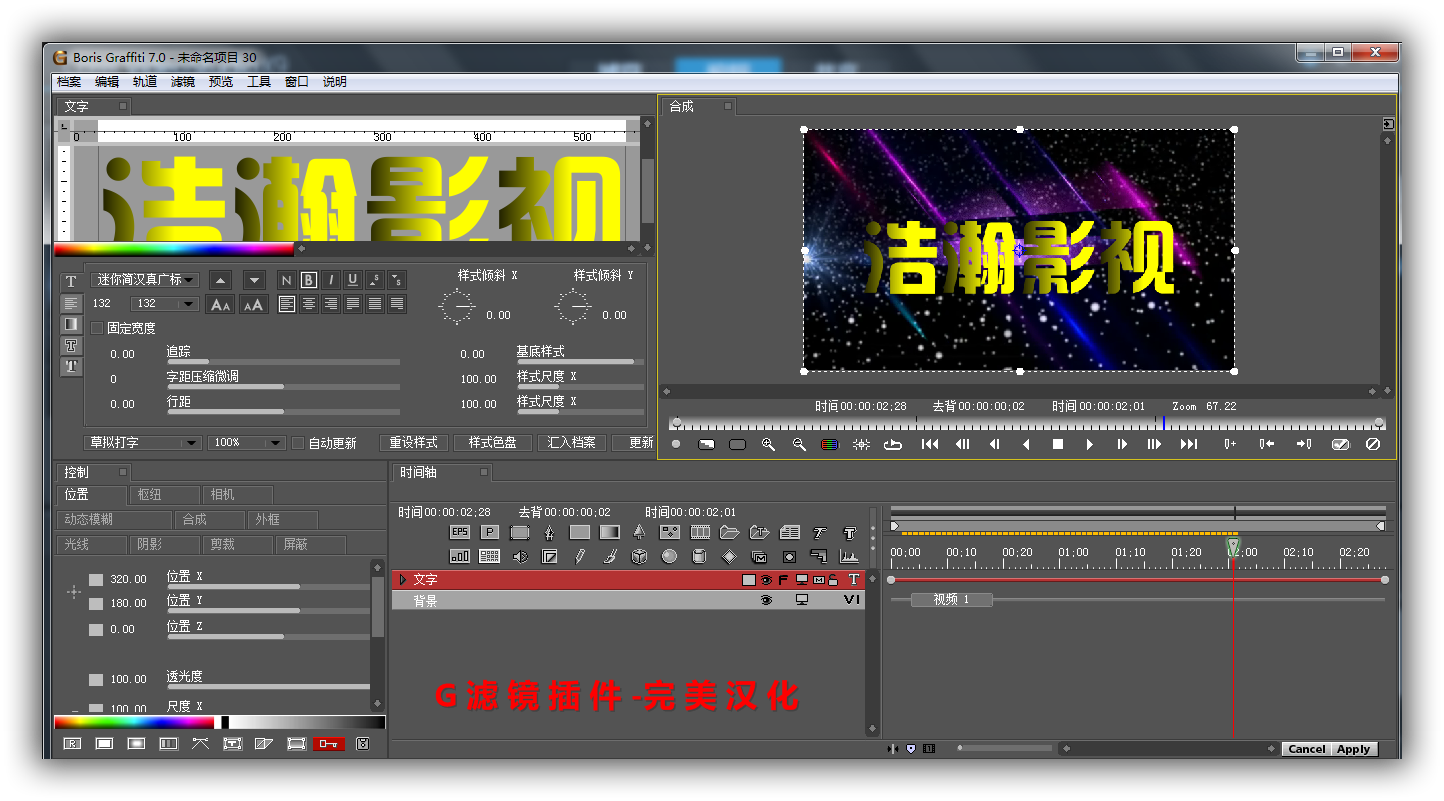The height and width of the screenshot is (801, 1444).
Task: Click the cube 3D extrusion icon
Action: 639,556
